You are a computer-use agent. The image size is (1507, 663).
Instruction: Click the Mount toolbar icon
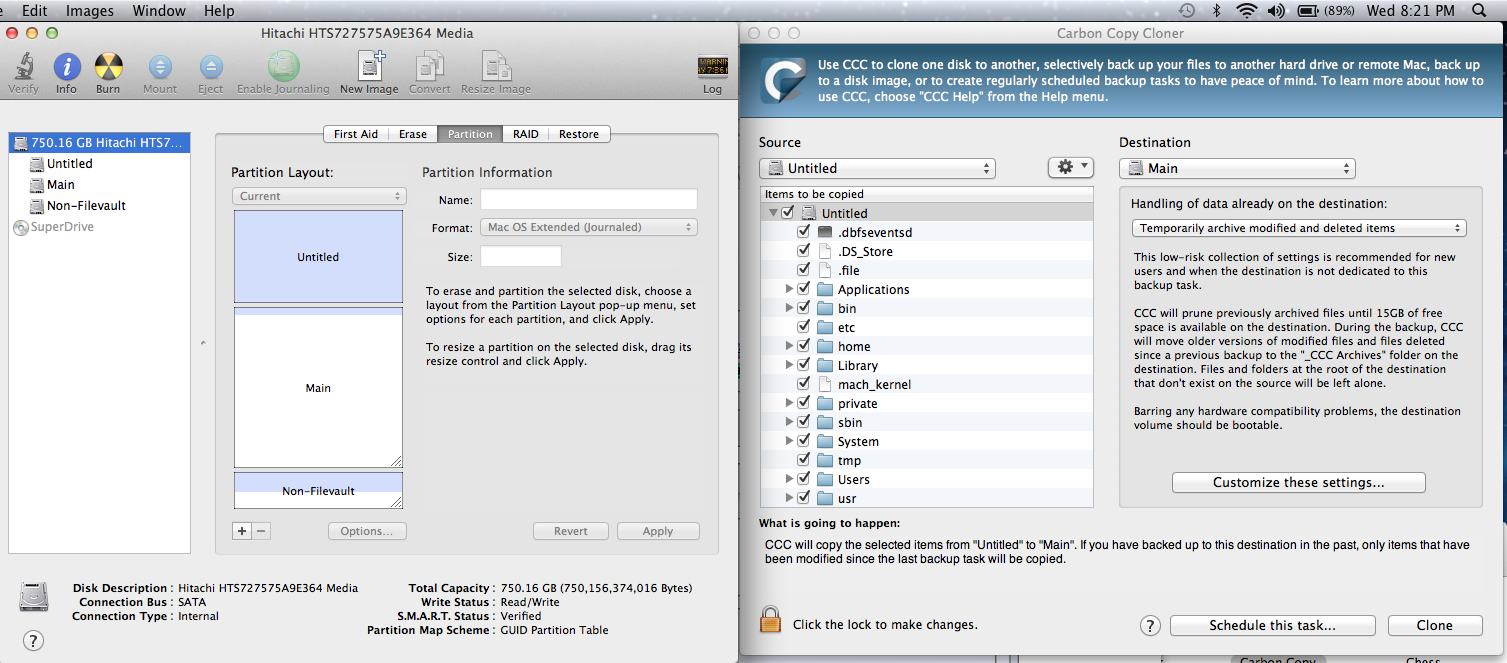160,67
